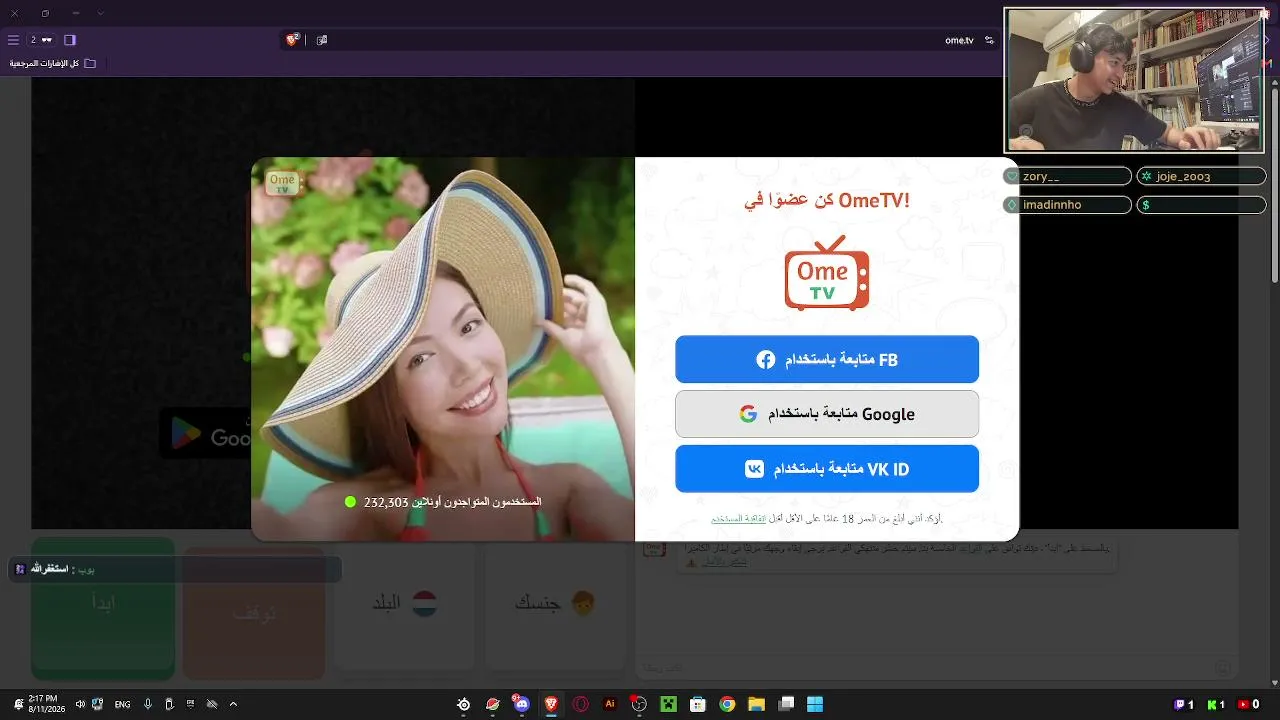Image resolution: width=1280 pixels, height=720 pixels.
Task: Open Adobe Illustrator from the taskbar
Action: [610, 704]
